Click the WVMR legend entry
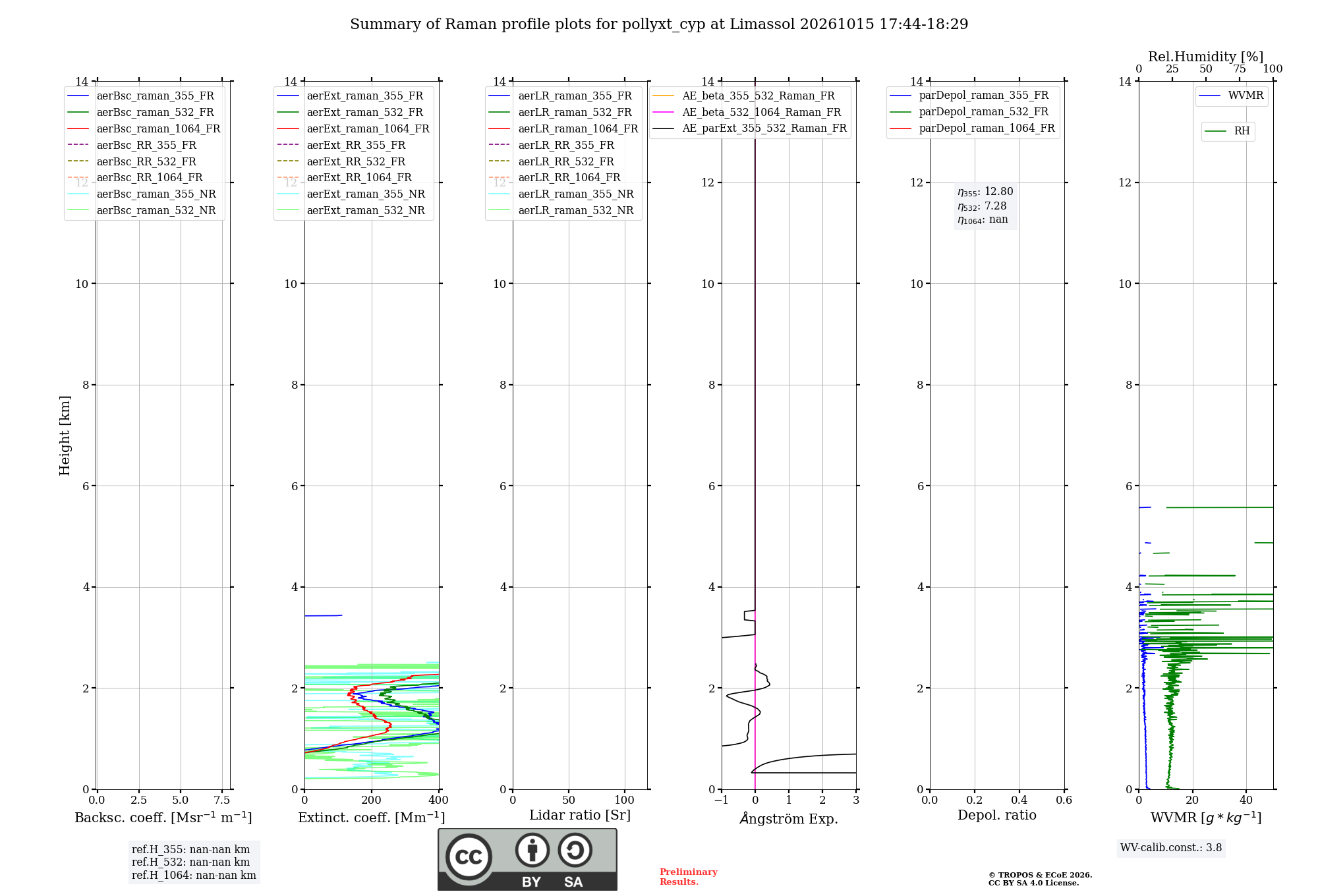Image resolution: width=1318 pixels, height=896 pixels. [x=1232, y=96]
